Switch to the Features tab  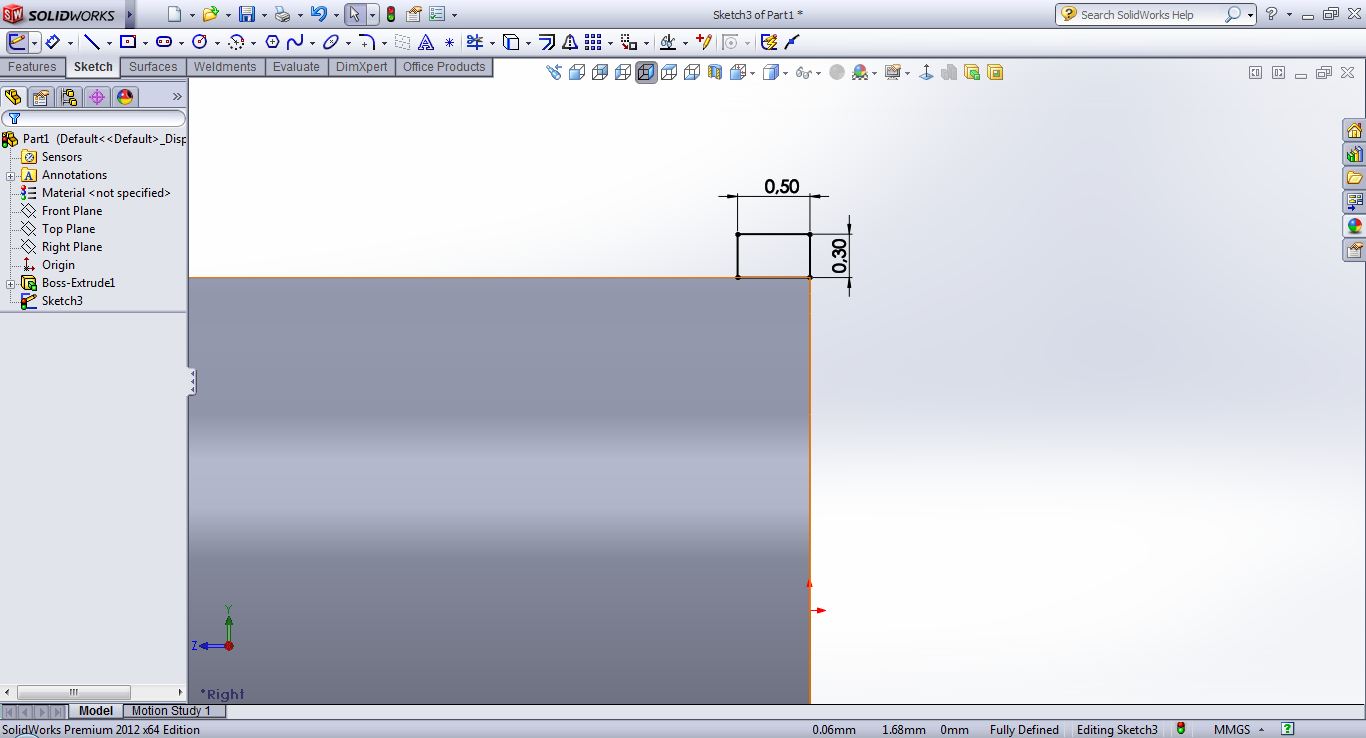tap(32, 67)
